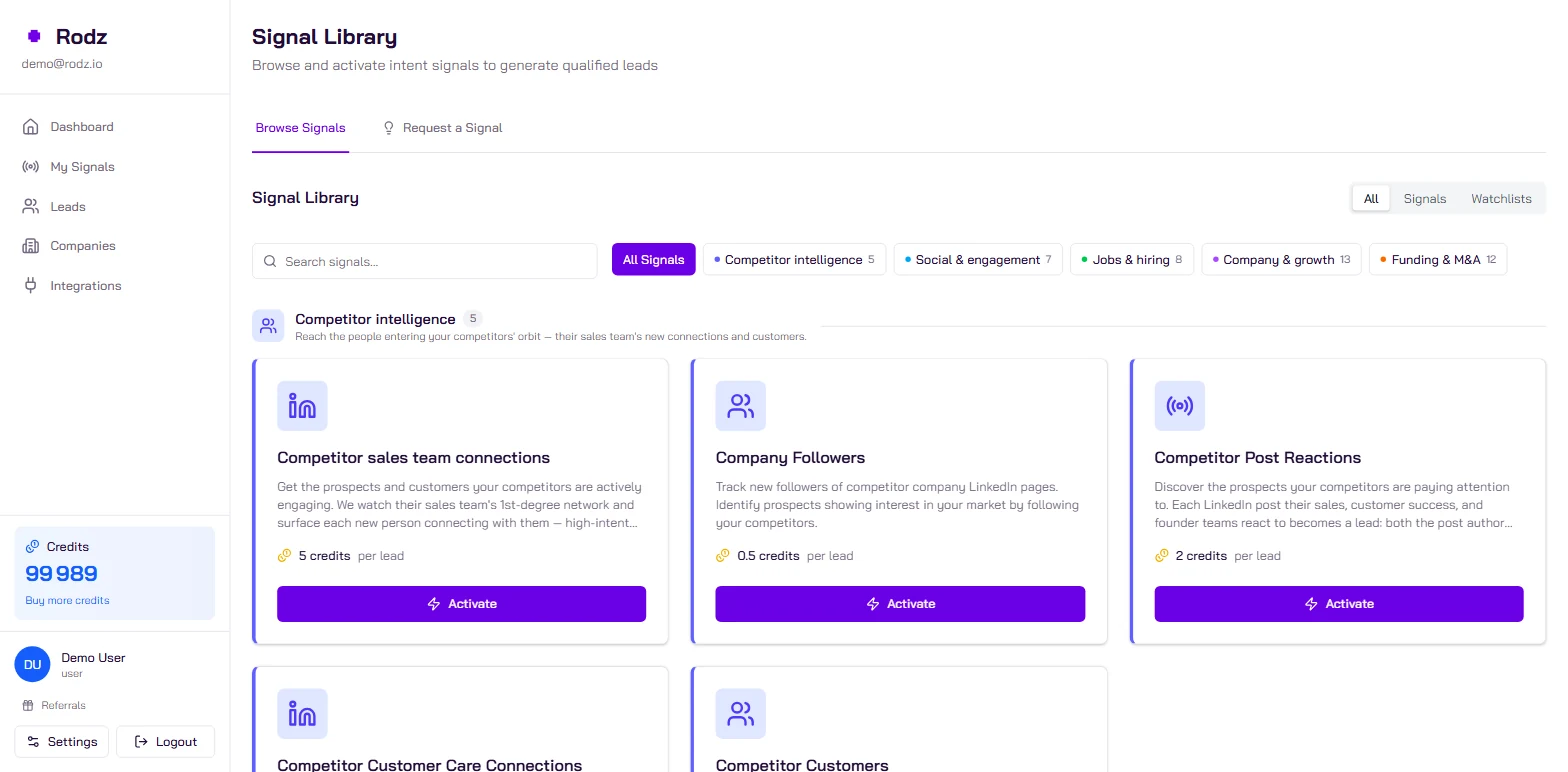The width and height of the screenshot is (1568, 772).
Task: Click the Rodz logo icon
Action: click(x=34, y=37)
